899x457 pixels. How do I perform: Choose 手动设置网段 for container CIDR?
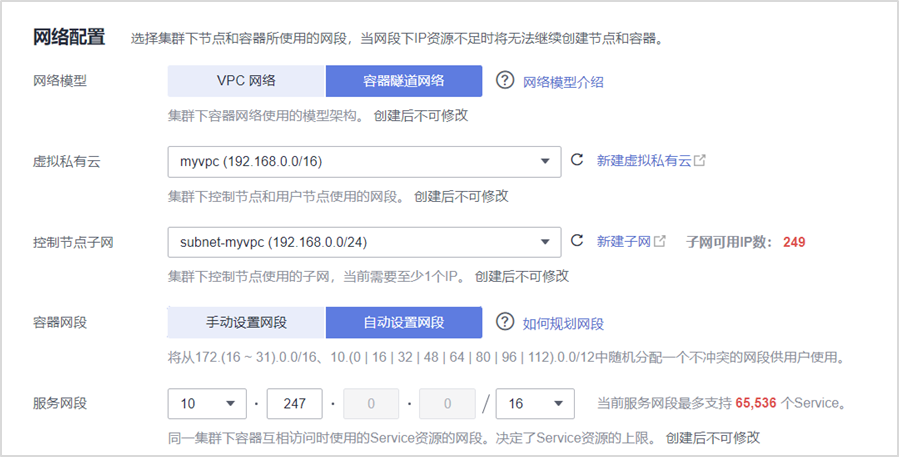[x=246, y=323]
